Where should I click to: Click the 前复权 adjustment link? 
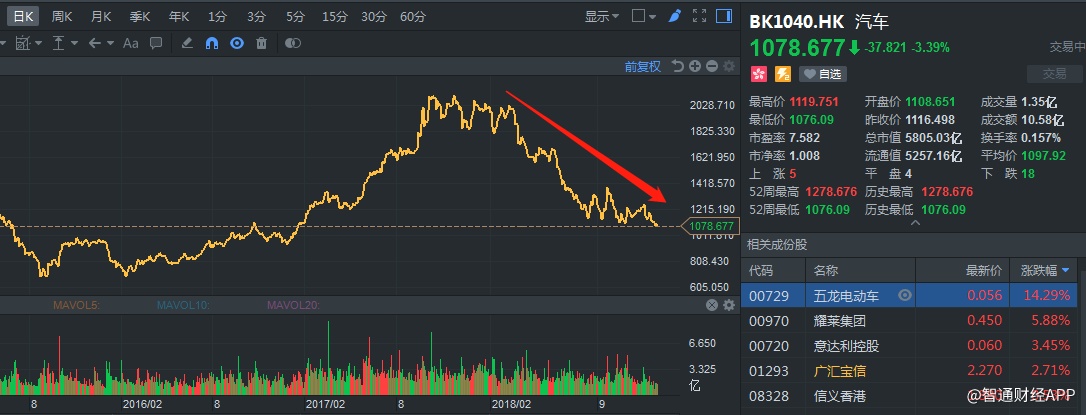[x=643, y=67]
